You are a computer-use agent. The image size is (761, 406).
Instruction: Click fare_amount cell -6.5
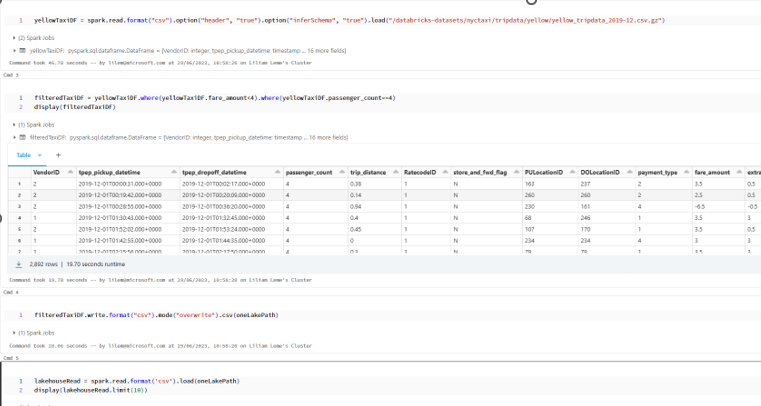click(700, 207)
